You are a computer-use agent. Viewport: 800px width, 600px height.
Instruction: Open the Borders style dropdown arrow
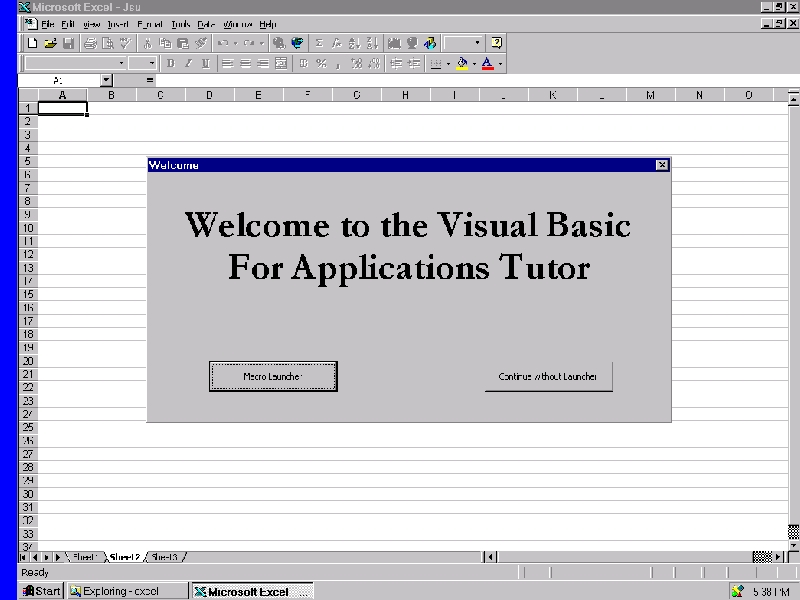pyautogui.click(x=448, y=64)
